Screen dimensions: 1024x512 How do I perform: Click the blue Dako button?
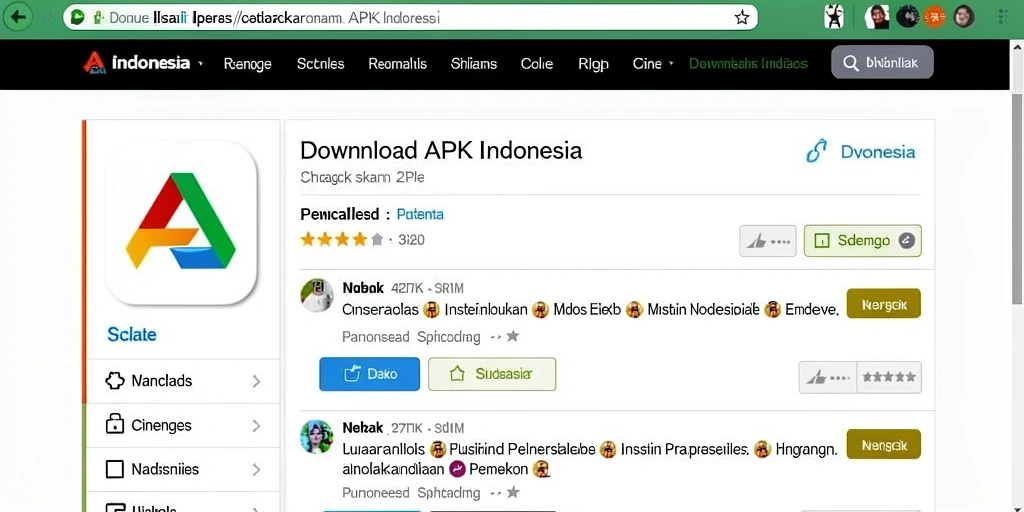[370, 374]
